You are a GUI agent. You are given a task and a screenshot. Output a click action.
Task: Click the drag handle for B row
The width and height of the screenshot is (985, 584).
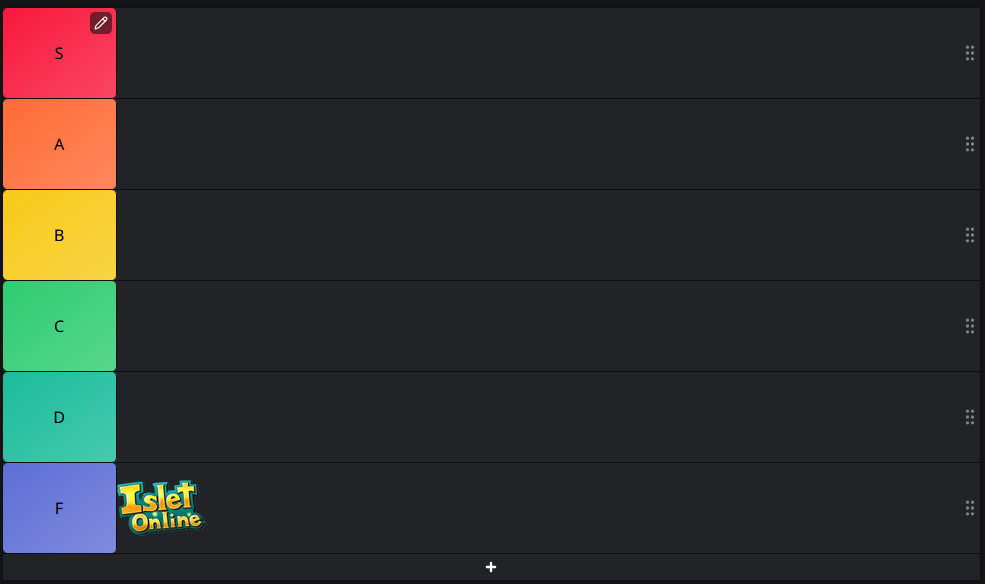pyautogui.click(x=969, y=235)
